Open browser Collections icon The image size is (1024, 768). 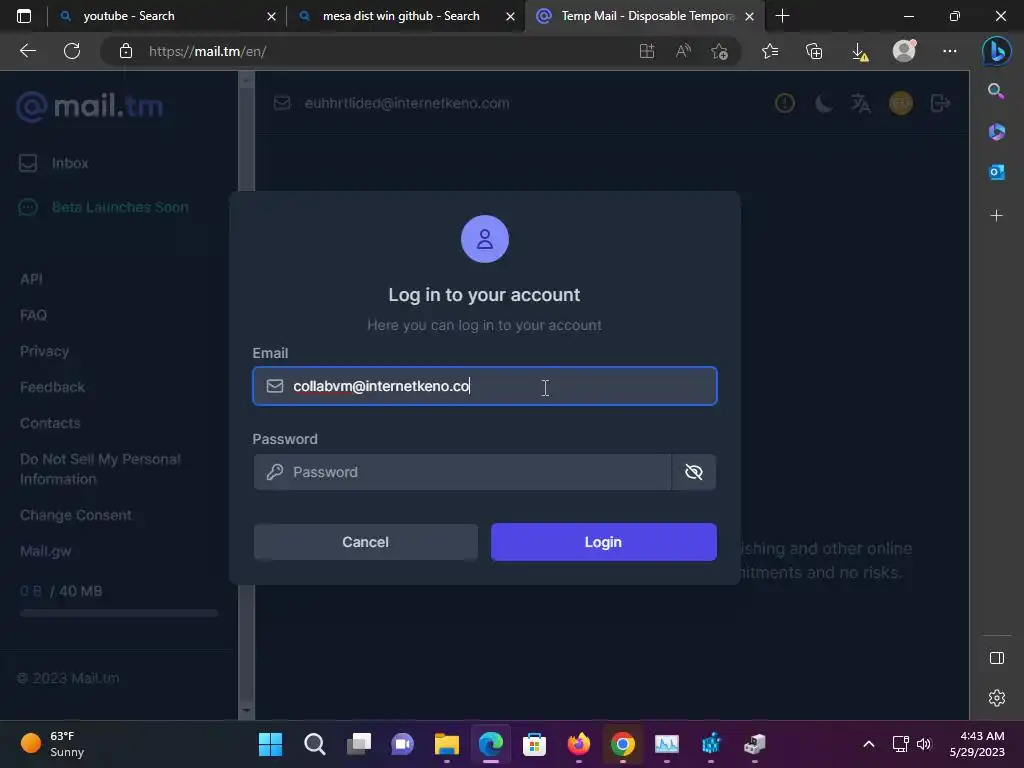tap(814, 51)
